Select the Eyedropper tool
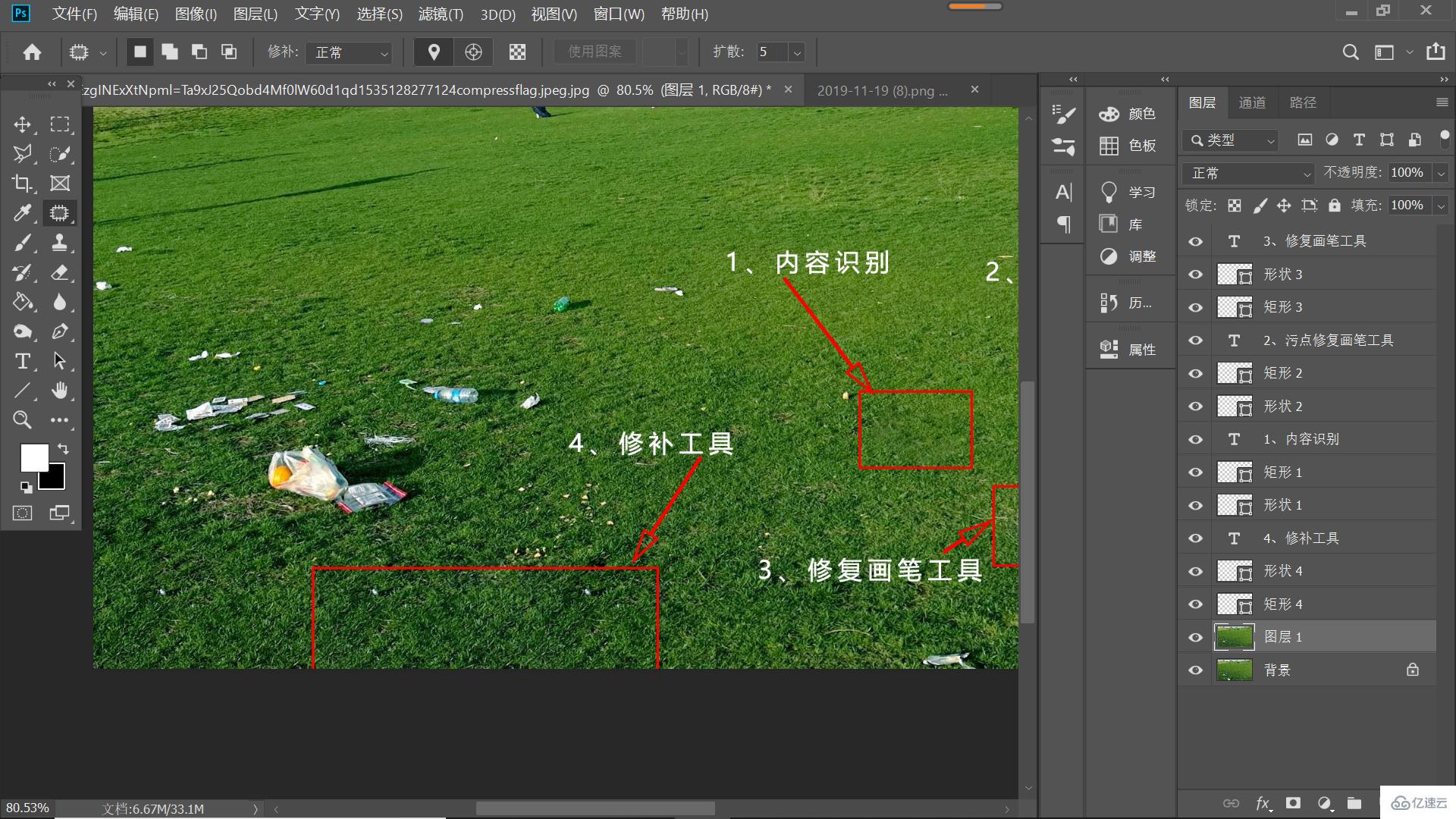The image size is (1456, 819). 23,213
